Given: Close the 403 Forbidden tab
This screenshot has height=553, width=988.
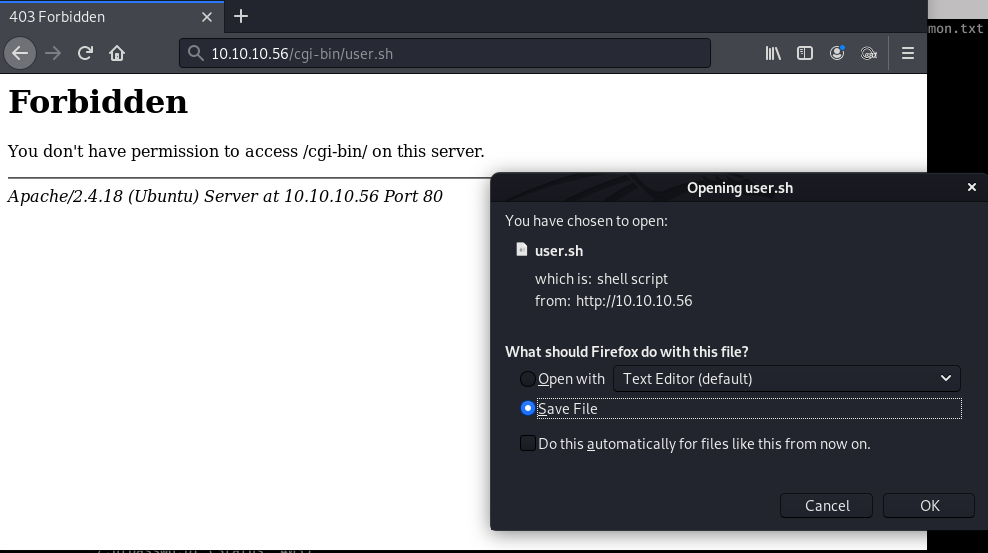Looking at the screenshot, I should tap(207, 17).
